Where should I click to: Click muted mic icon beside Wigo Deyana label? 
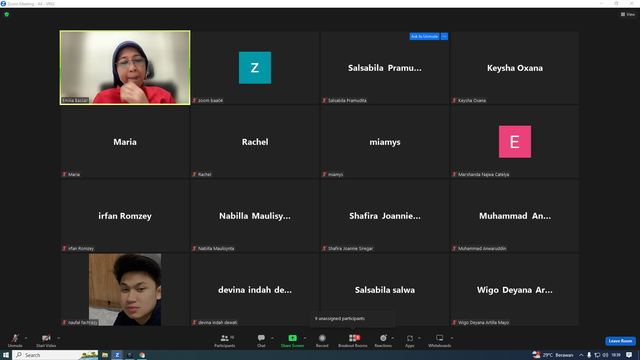click(x=454, y=322)
